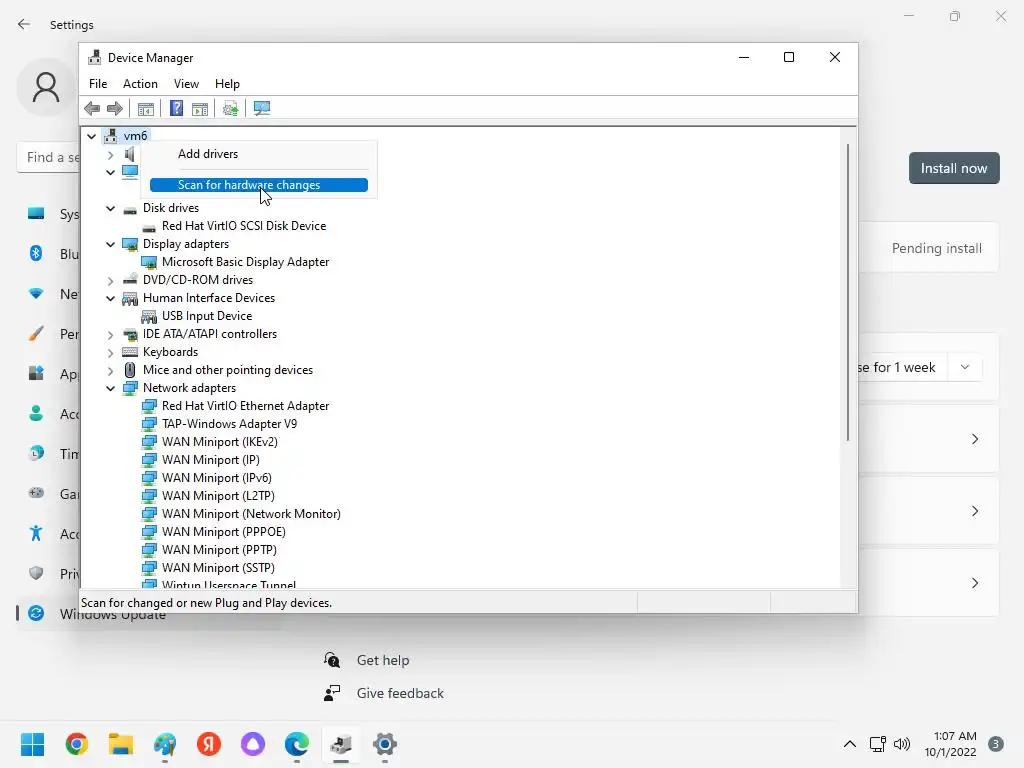Screen dimensions: 1024x768
Task: Toggle Show/Hide Console Tree toolbar icon
Action: pos(146,108)
